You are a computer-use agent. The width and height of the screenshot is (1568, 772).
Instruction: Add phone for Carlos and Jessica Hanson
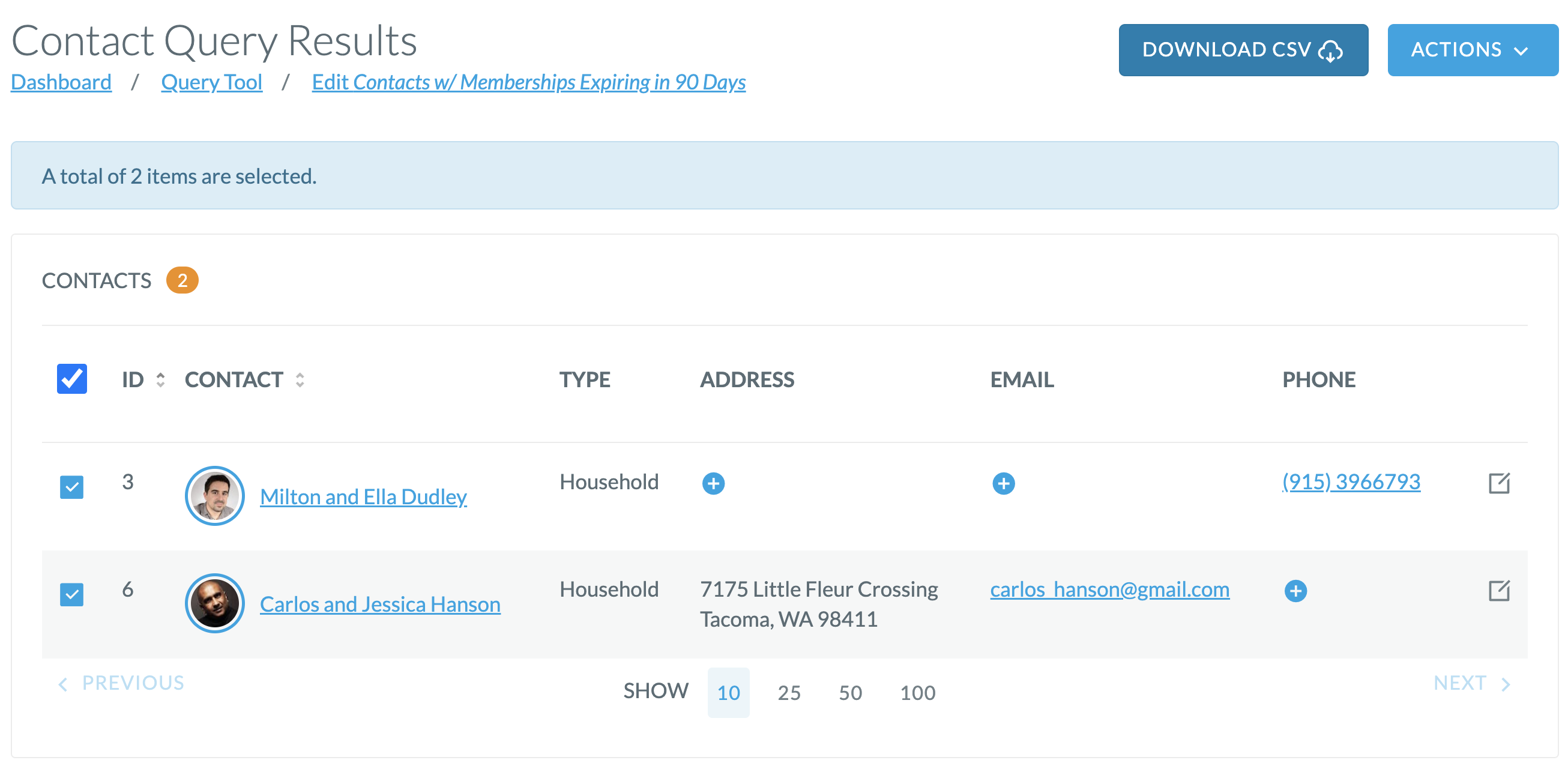pyautogui.click(x=1295, y=591)
